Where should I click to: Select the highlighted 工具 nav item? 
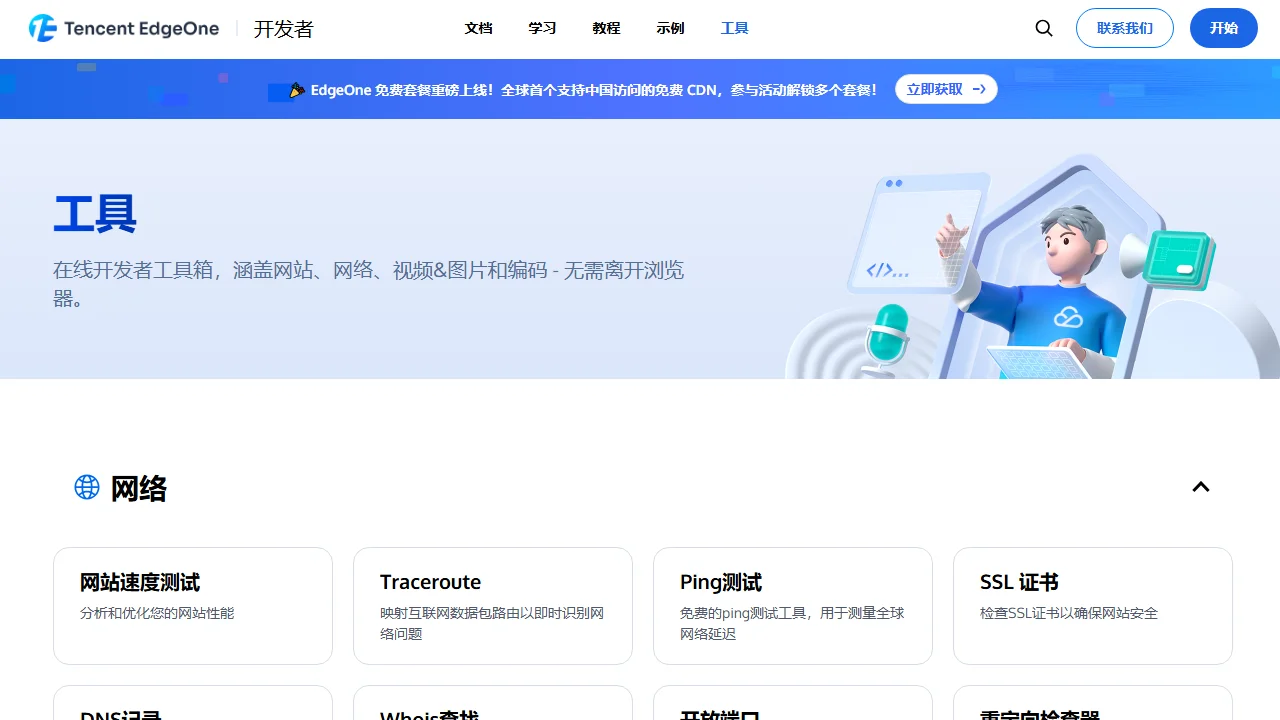tap(734, 28)
